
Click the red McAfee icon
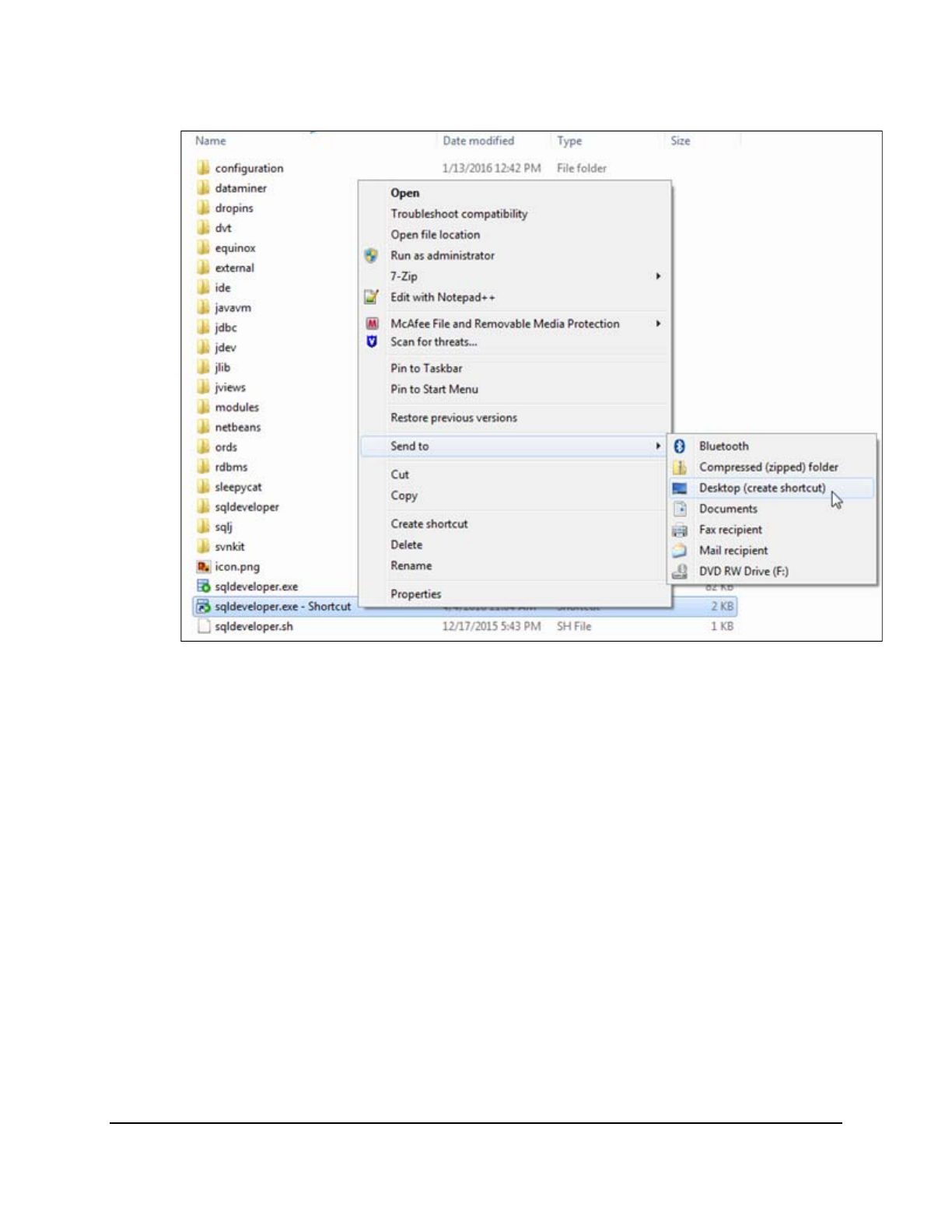(372, 324)
